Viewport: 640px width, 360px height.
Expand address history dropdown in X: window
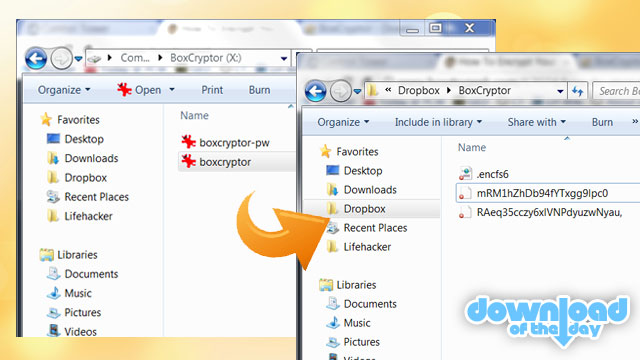(284, 59)
